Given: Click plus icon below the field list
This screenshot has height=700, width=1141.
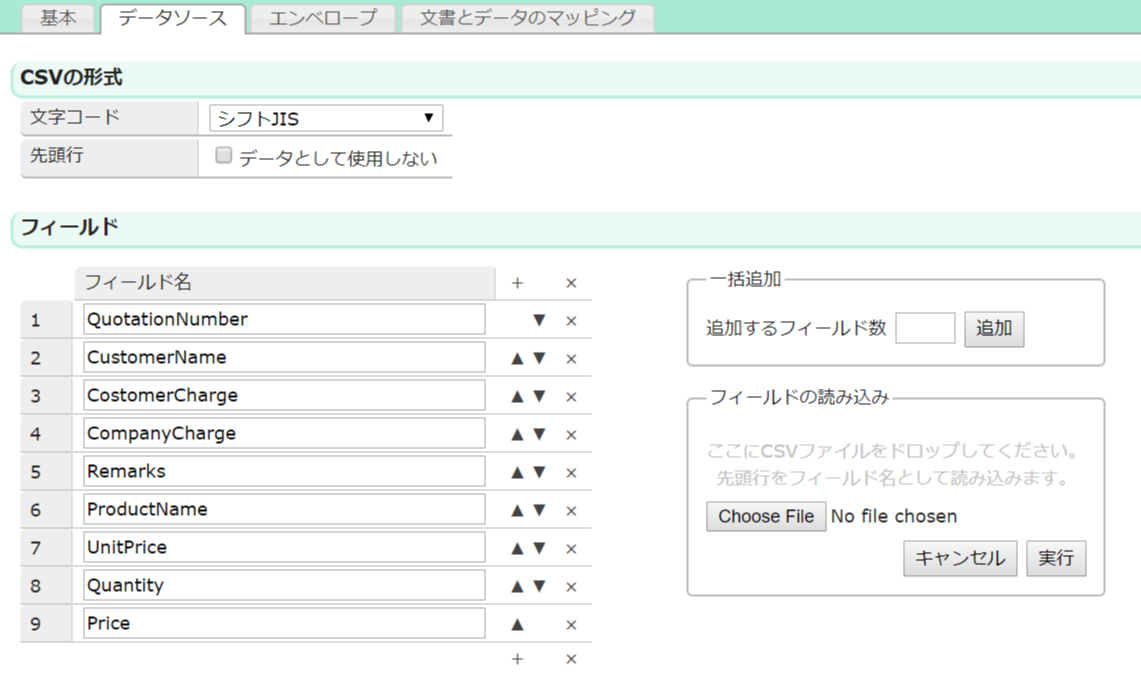Looking at the screenshot, I should pyautogui.click(x=517, y=659).
